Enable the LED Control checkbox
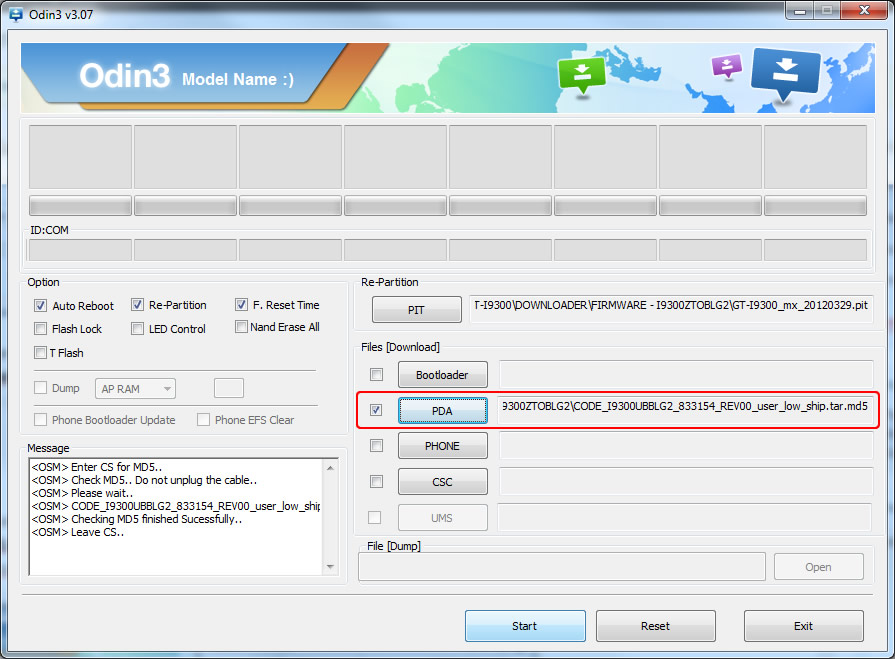The image size is (895, 659). 138,329
